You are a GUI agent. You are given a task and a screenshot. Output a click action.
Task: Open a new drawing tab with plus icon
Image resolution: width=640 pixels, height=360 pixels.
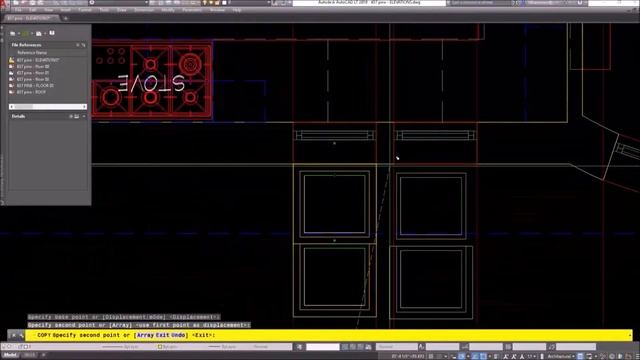point(65,18)
